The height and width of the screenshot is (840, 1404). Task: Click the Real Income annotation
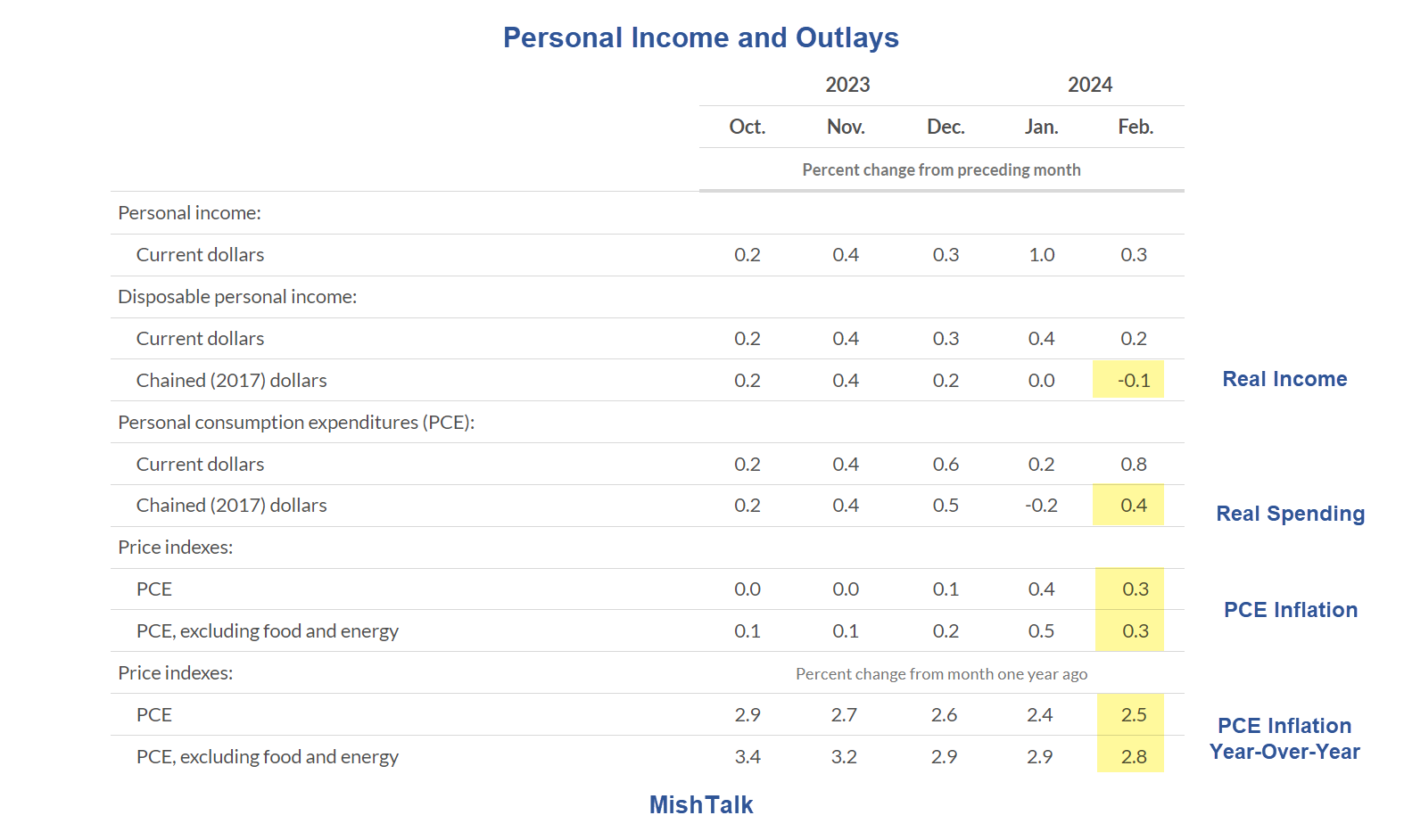pos(1284,379)
